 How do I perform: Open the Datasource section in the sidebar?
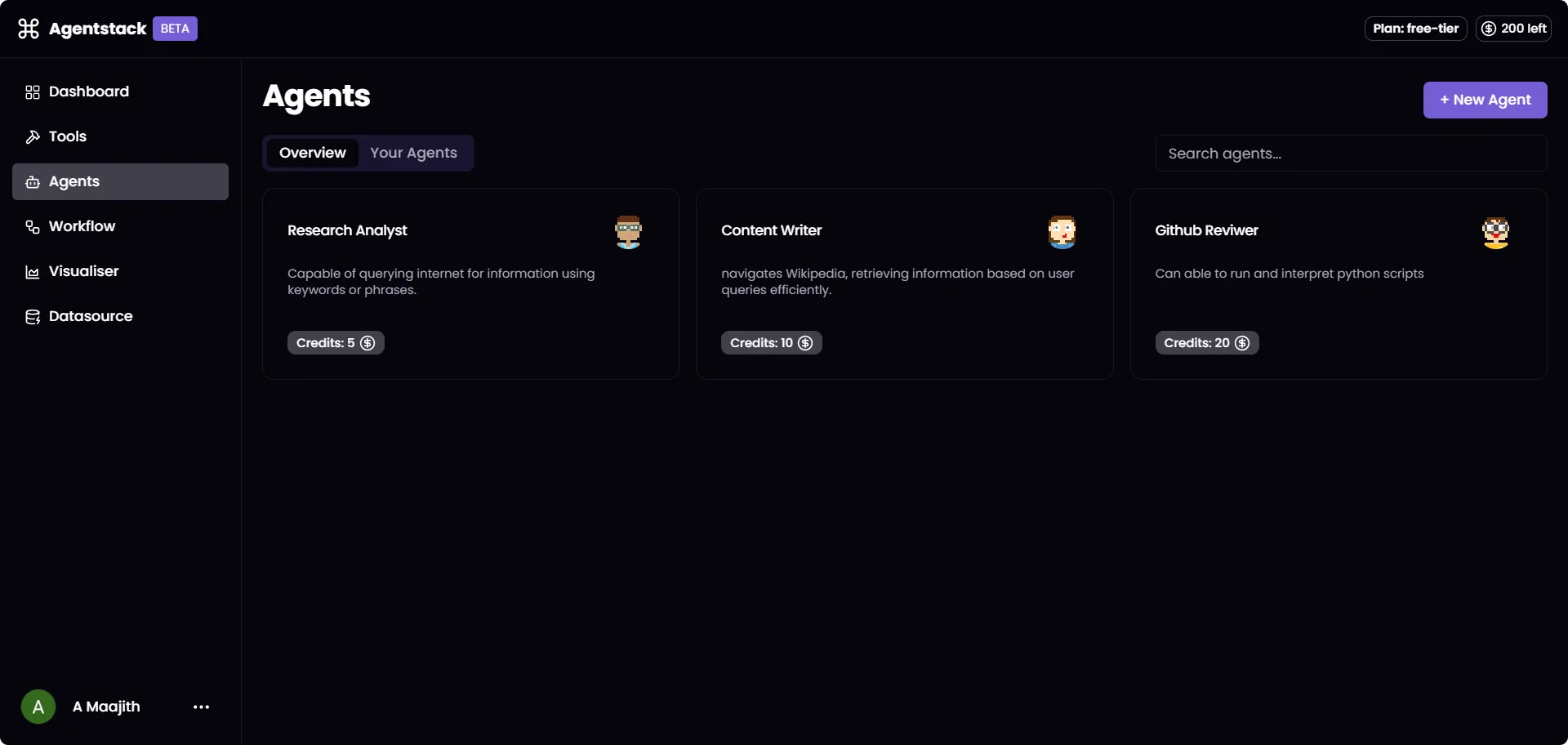tap(90, 316)
